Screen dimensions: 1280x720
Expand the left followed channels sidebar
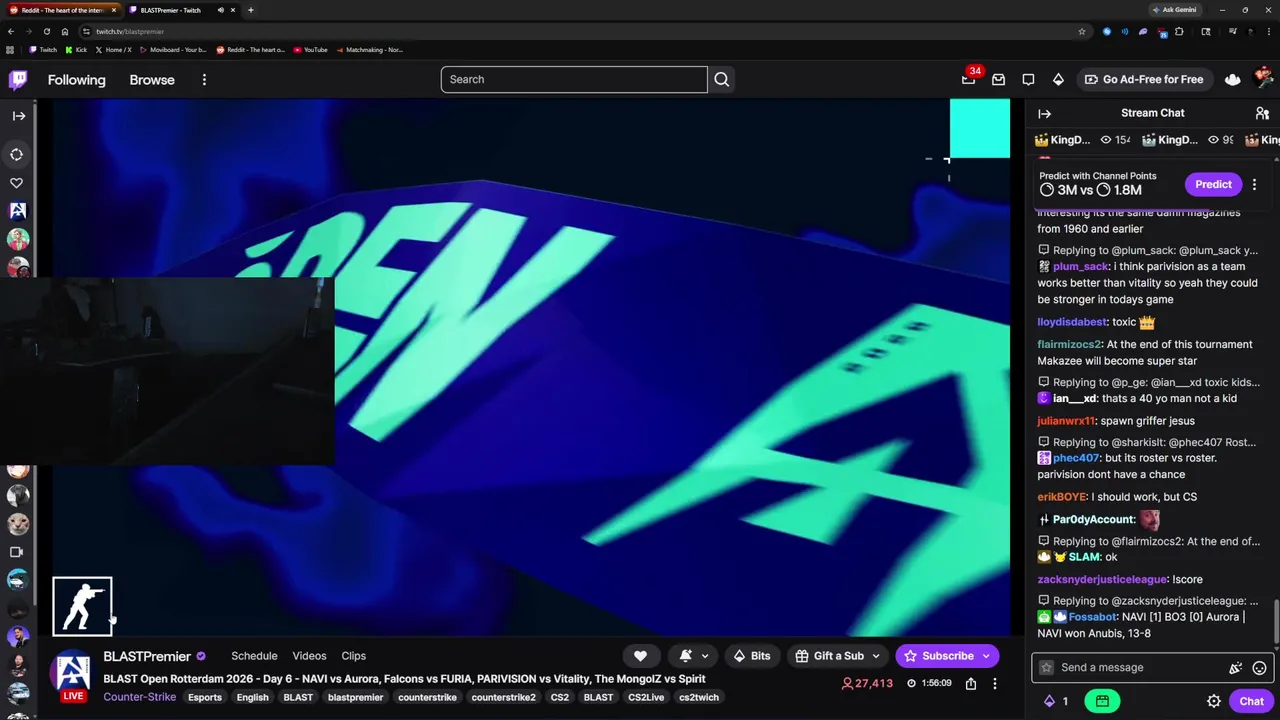pyautogui.click(x=18, y=116)
